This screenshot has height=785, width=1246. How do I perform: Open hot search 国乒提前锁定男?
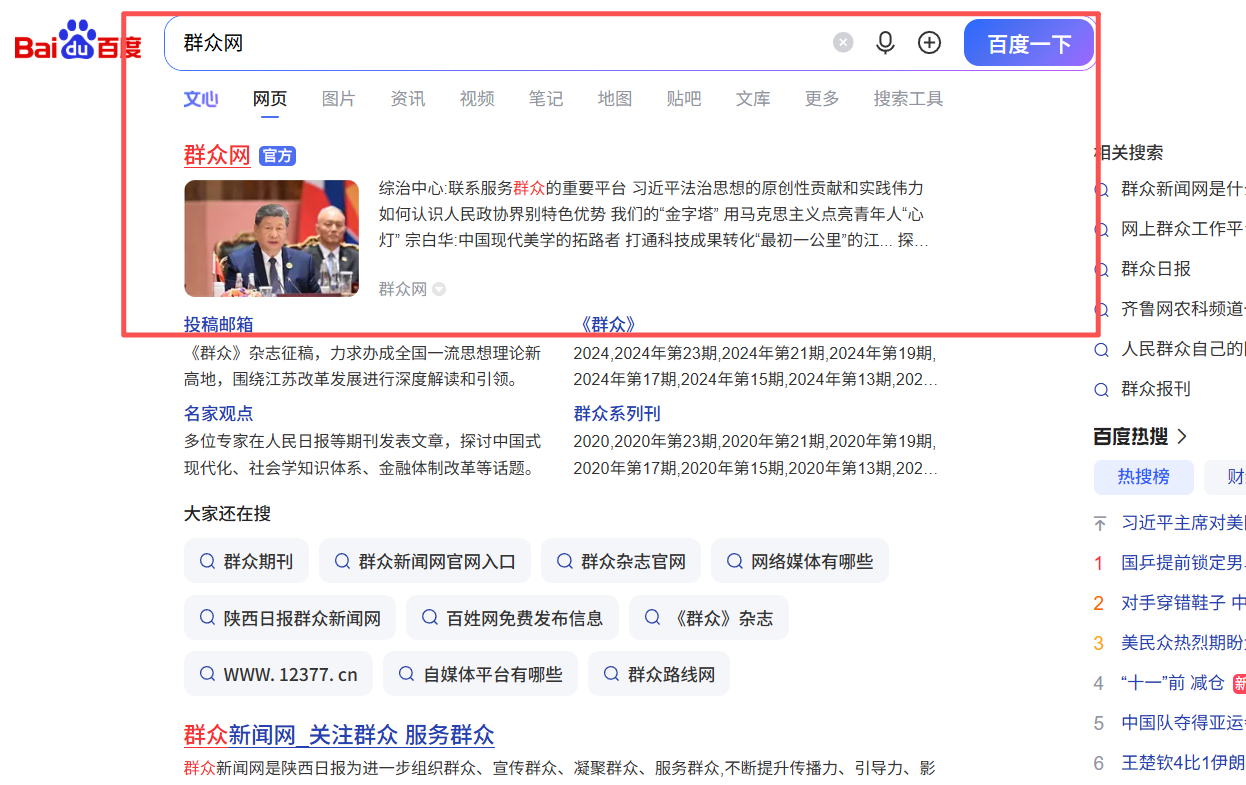[1184, 562]
